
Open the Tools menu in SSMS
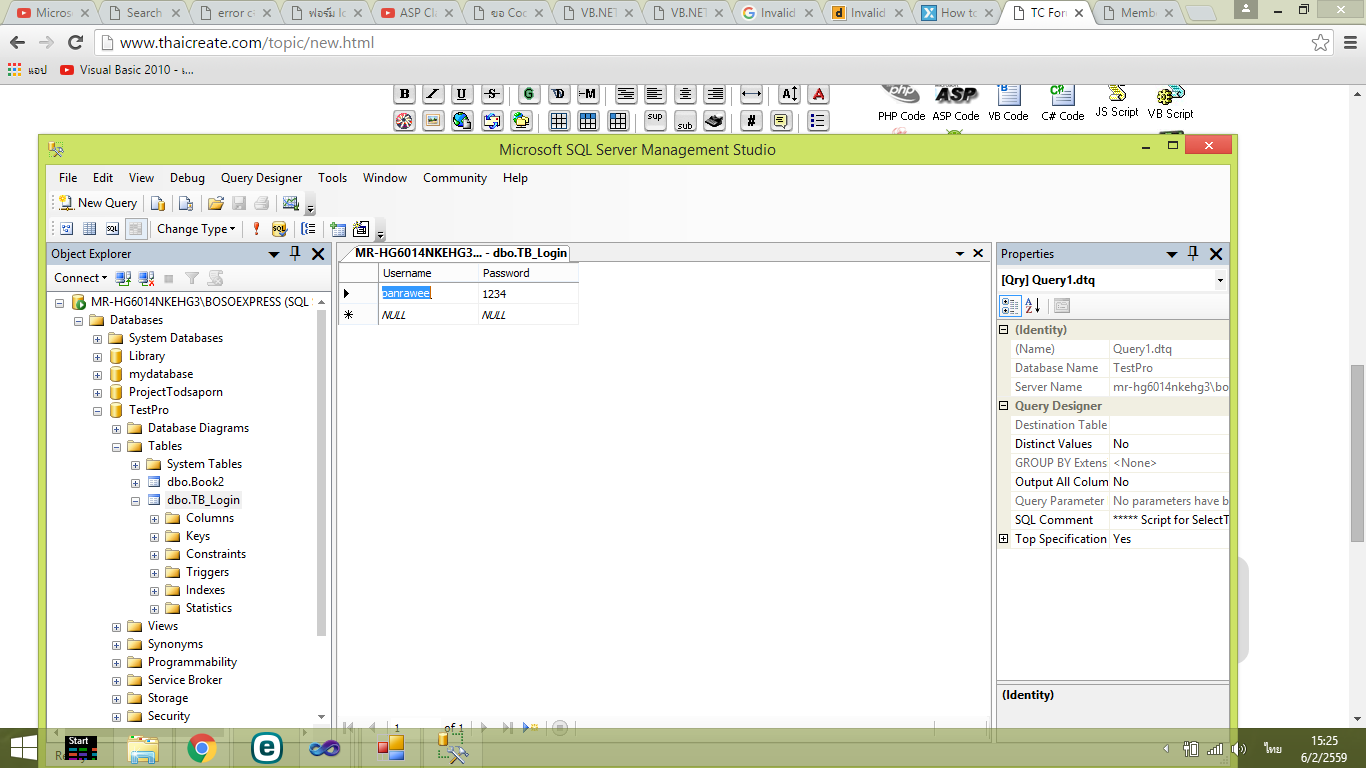tap(332, 178)
